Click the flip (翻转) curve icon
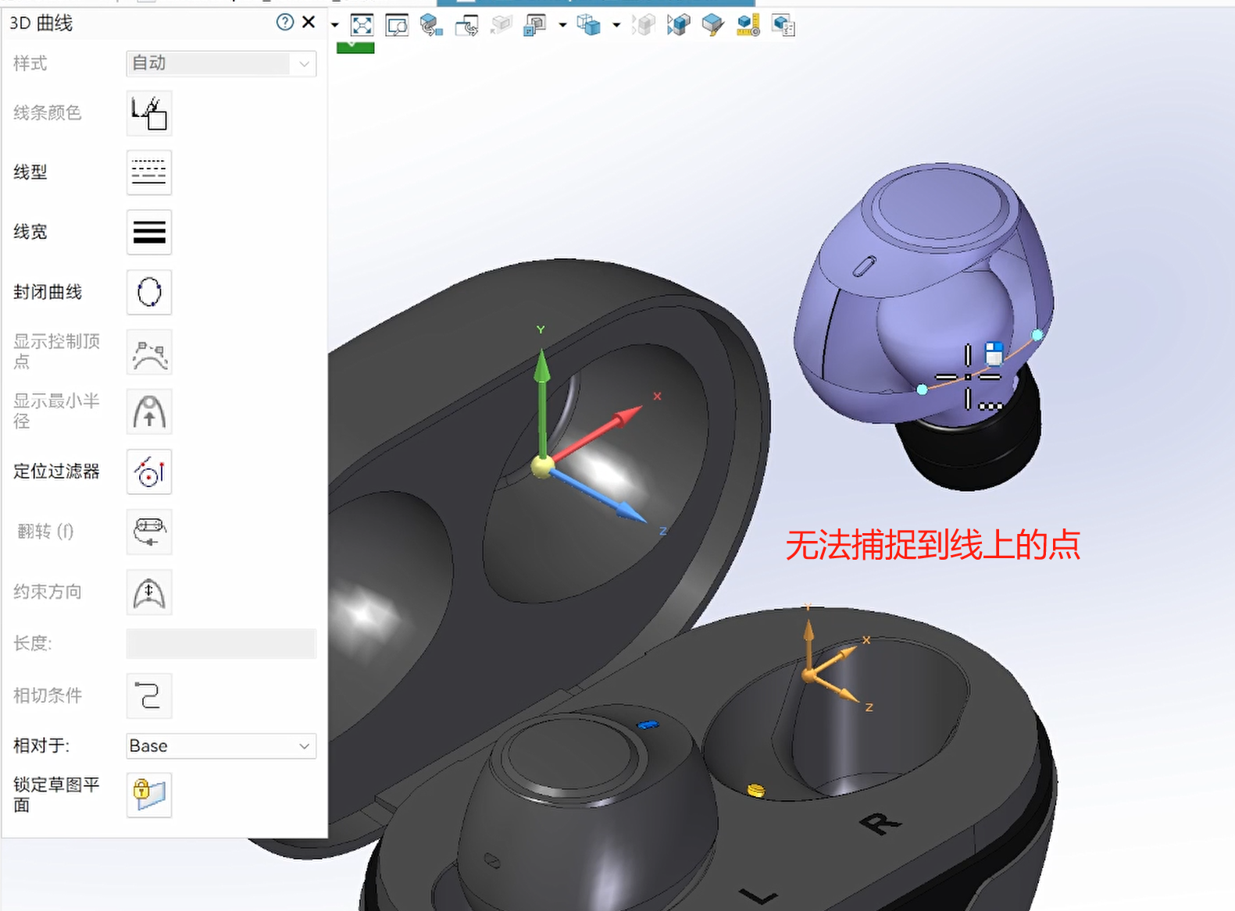 [x=149, y=531]
